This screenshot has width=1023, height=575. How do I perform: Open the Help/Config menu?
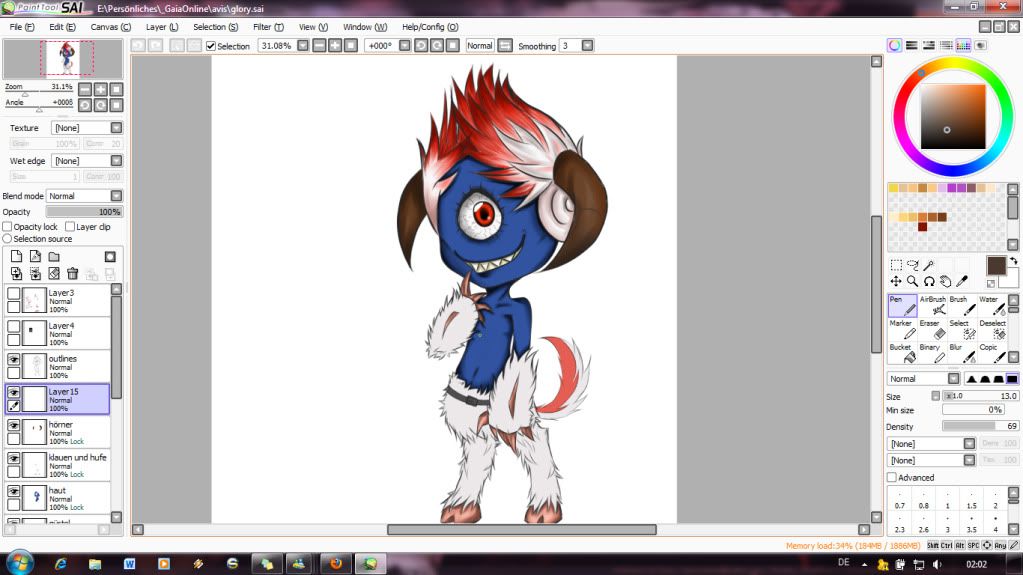pos(430,27)
